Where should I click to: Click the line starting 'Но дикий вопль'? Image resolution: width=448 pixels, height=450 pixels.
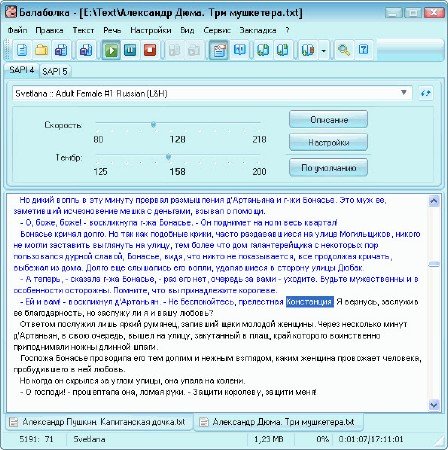click(x=203, y=200)
